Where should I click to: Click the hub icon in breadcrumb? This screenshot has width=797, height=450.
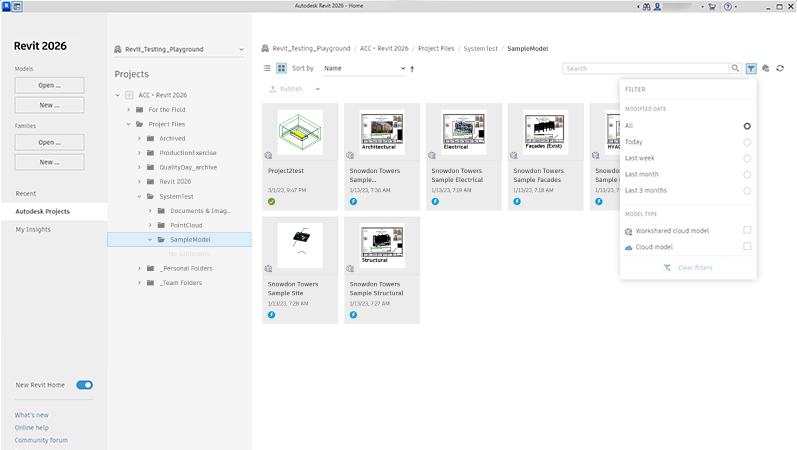[265, 48]
